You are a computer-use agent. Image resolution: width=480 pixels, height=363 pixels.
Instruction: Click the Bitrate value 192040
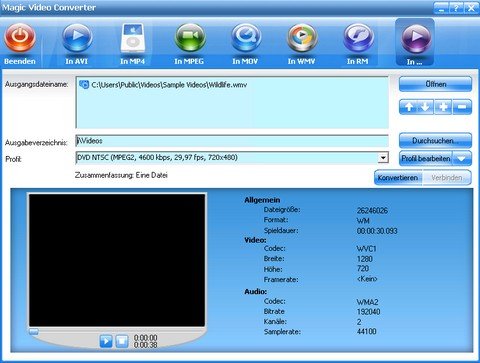[x=368, y=312]
